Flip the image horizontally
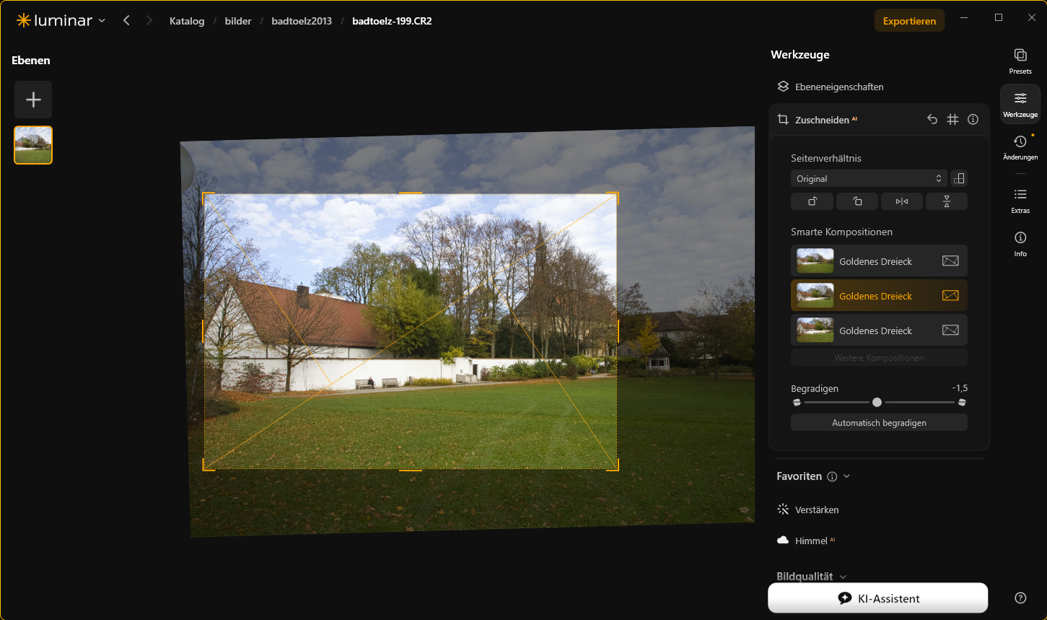 (901, 202)
